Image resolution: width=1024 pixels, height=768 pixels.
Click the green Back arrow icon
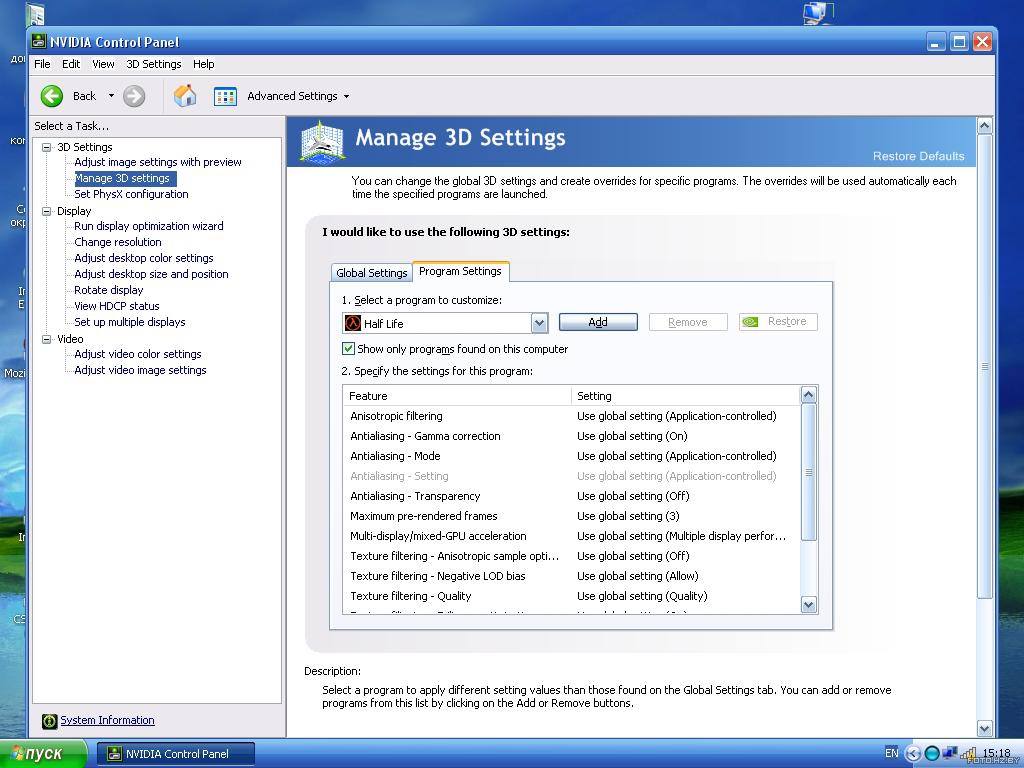click(x=52, y=96)
